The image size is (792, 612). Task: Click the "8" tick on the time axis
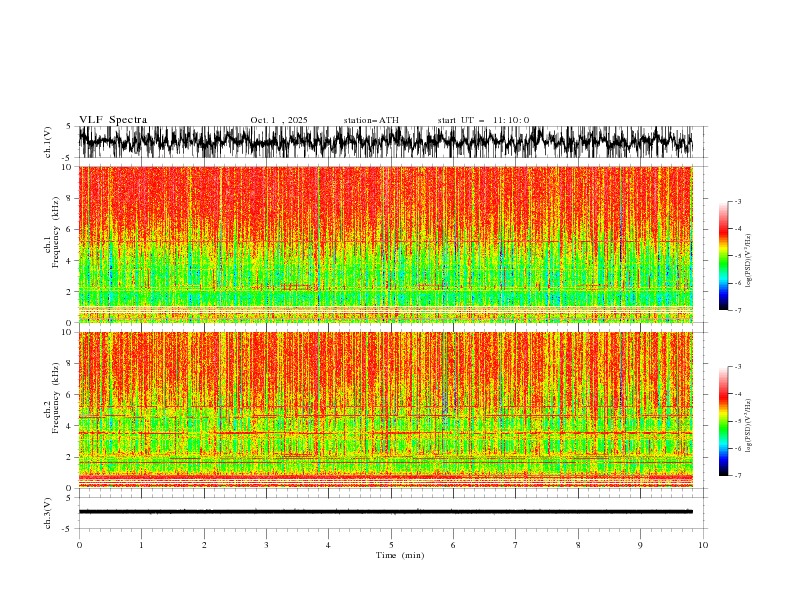[x=578, y=545]
